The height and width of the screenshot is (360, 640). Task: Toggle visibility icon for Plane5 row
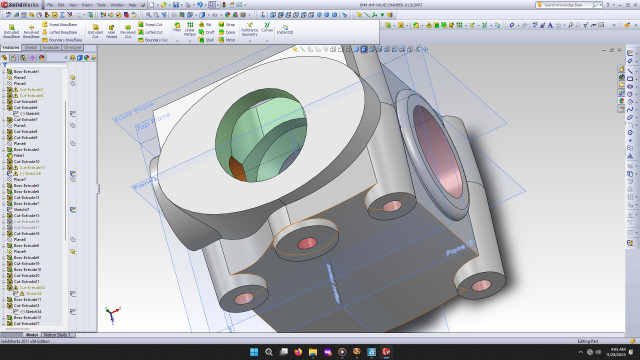[x=73, y=126]
